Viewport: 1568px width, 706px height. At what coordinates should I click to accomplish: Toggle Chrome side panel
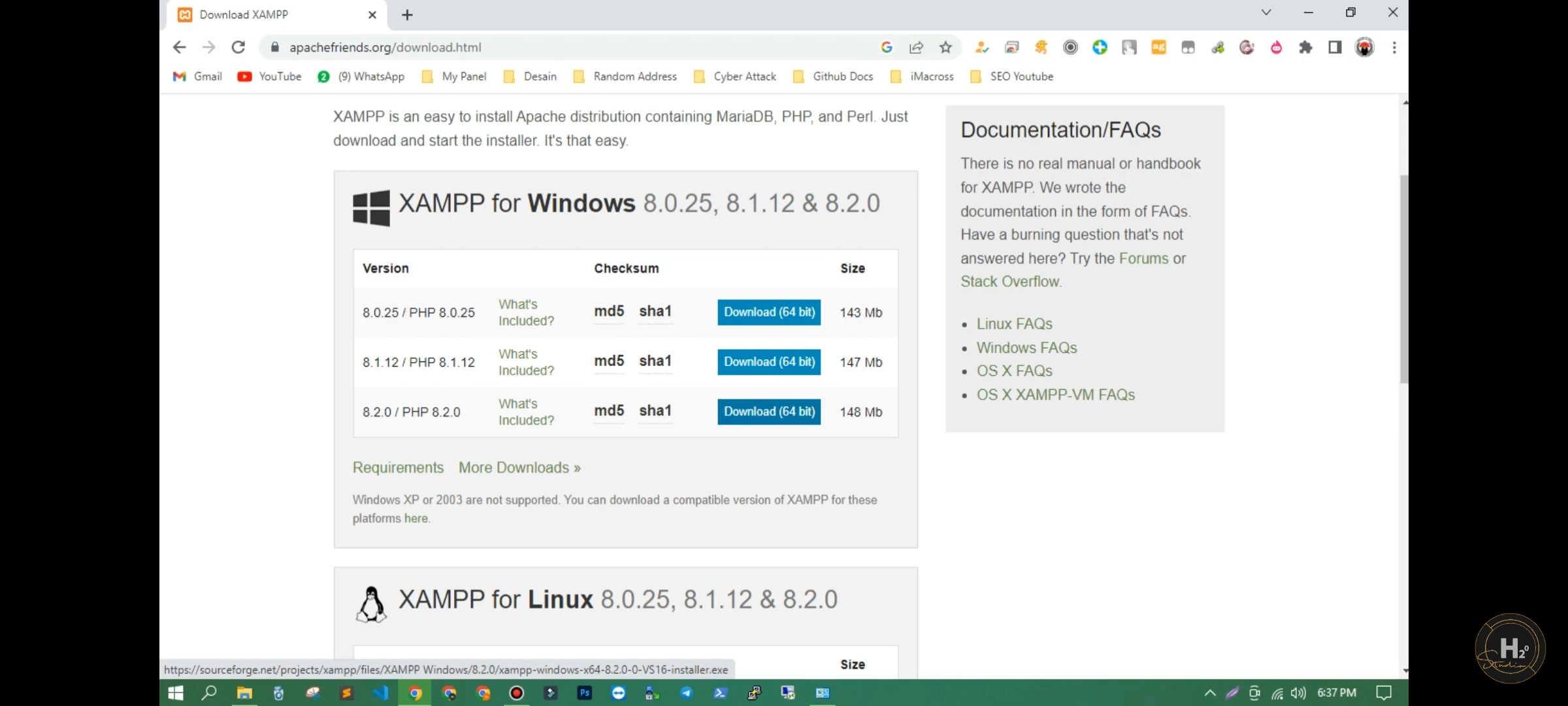pos(1335,47)
